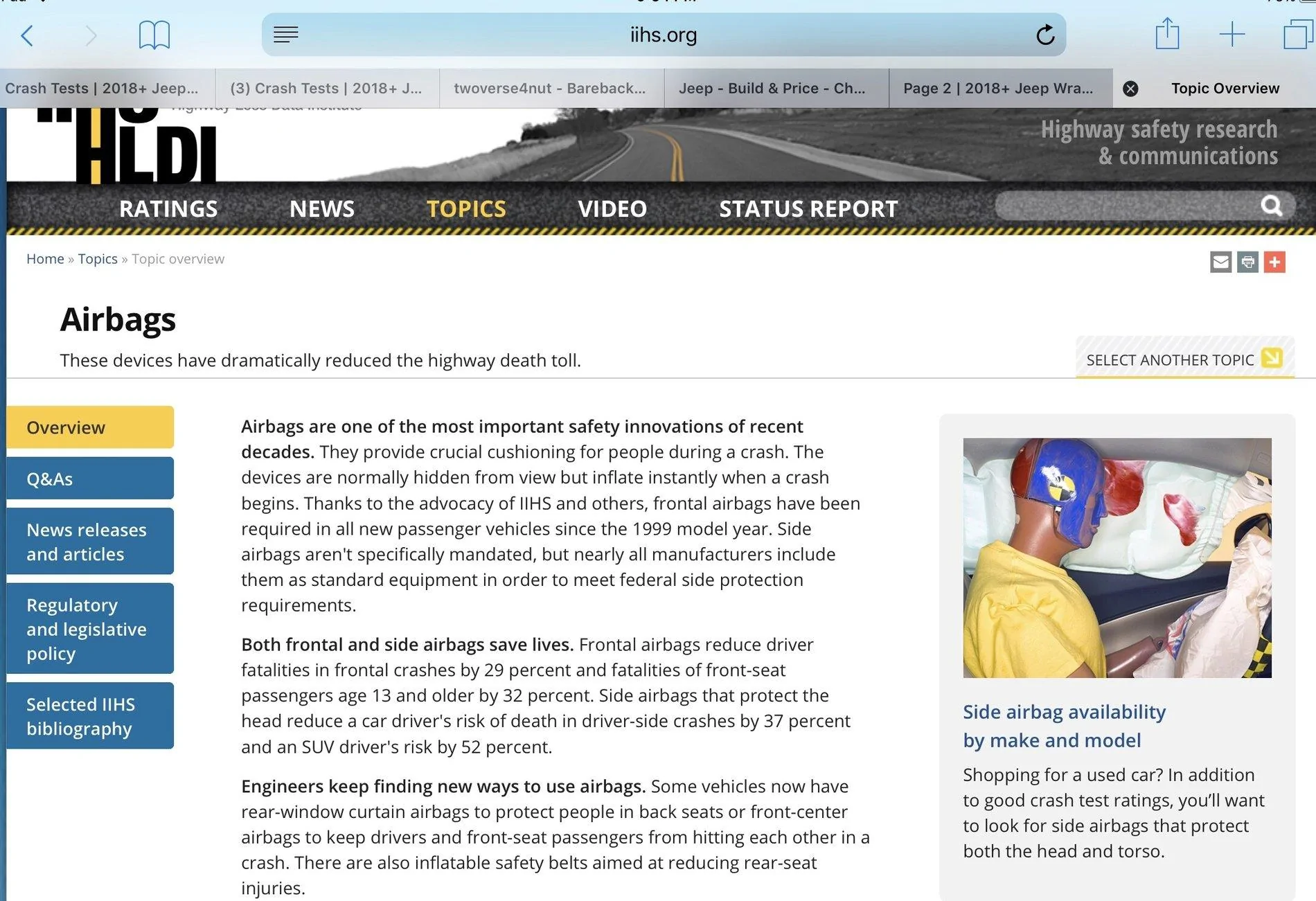Click the IIHS HLDI logo
This screenshot has width=1316, height=901.
(x=128, y=145)
